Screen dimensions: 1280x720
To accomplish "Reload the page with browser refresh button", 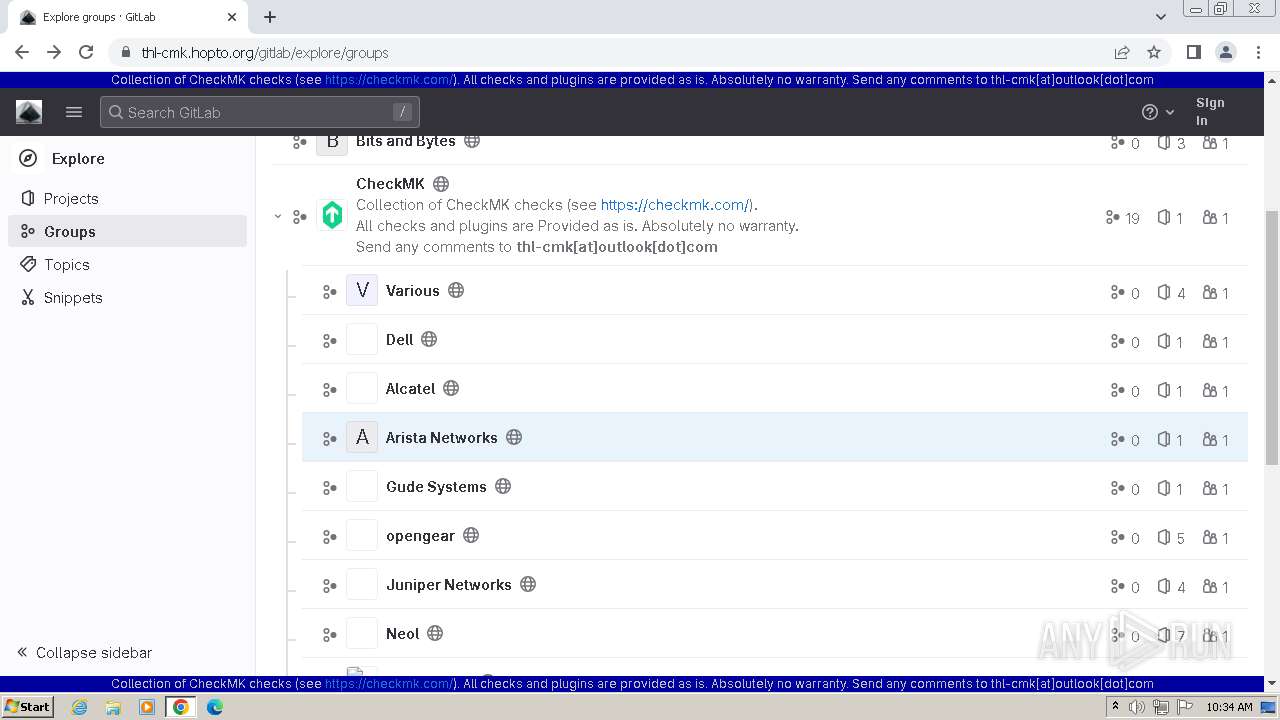I will point(86,52).
